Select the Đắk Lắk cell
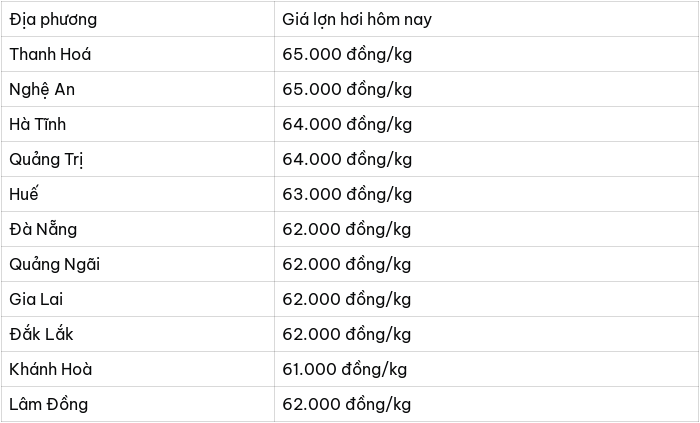The width and height of the screenshot is (700, 423). (x=138, y=334)
